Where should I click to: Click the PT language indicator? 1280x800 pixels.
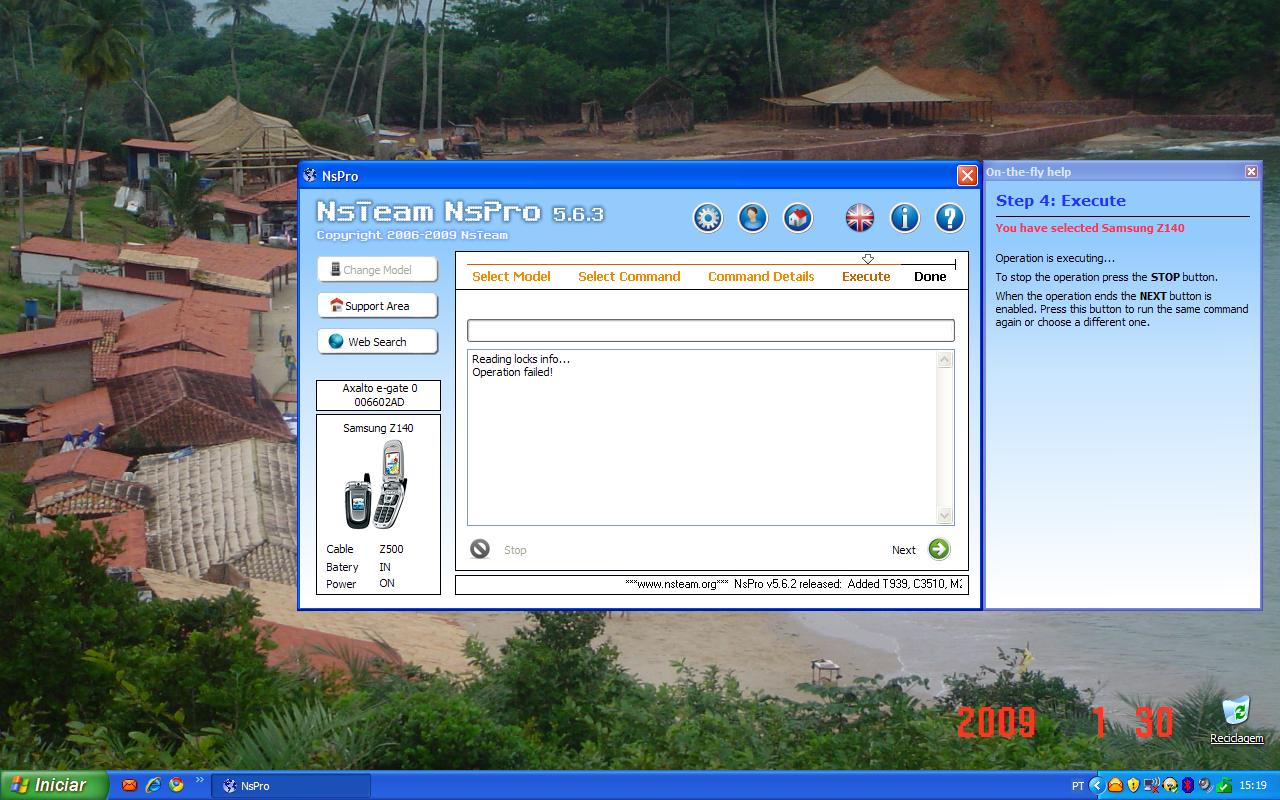(1078, 786)
